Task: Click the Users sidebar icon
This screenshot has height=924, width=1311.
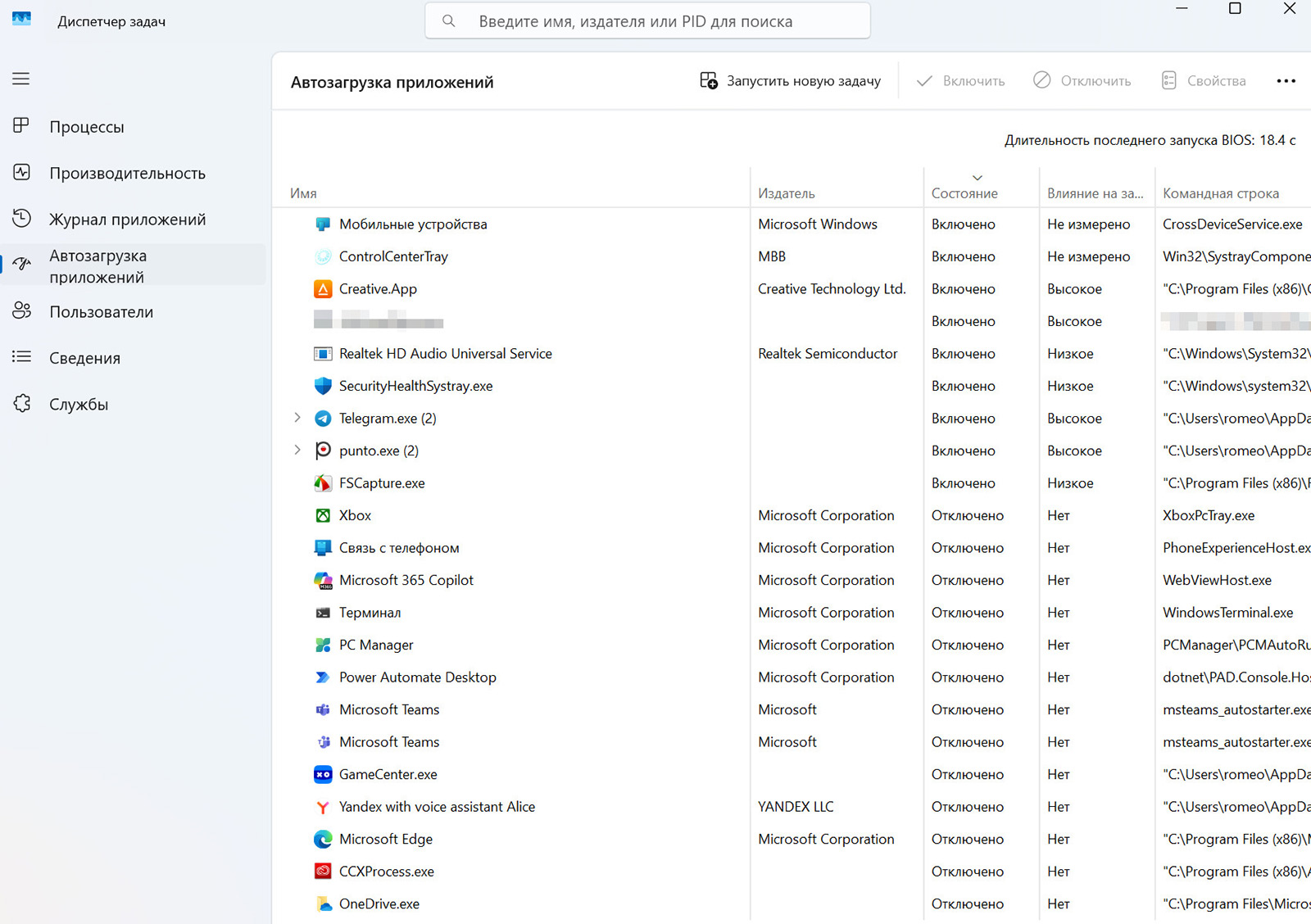Action: pyautogui.click(x=21, y=310)
